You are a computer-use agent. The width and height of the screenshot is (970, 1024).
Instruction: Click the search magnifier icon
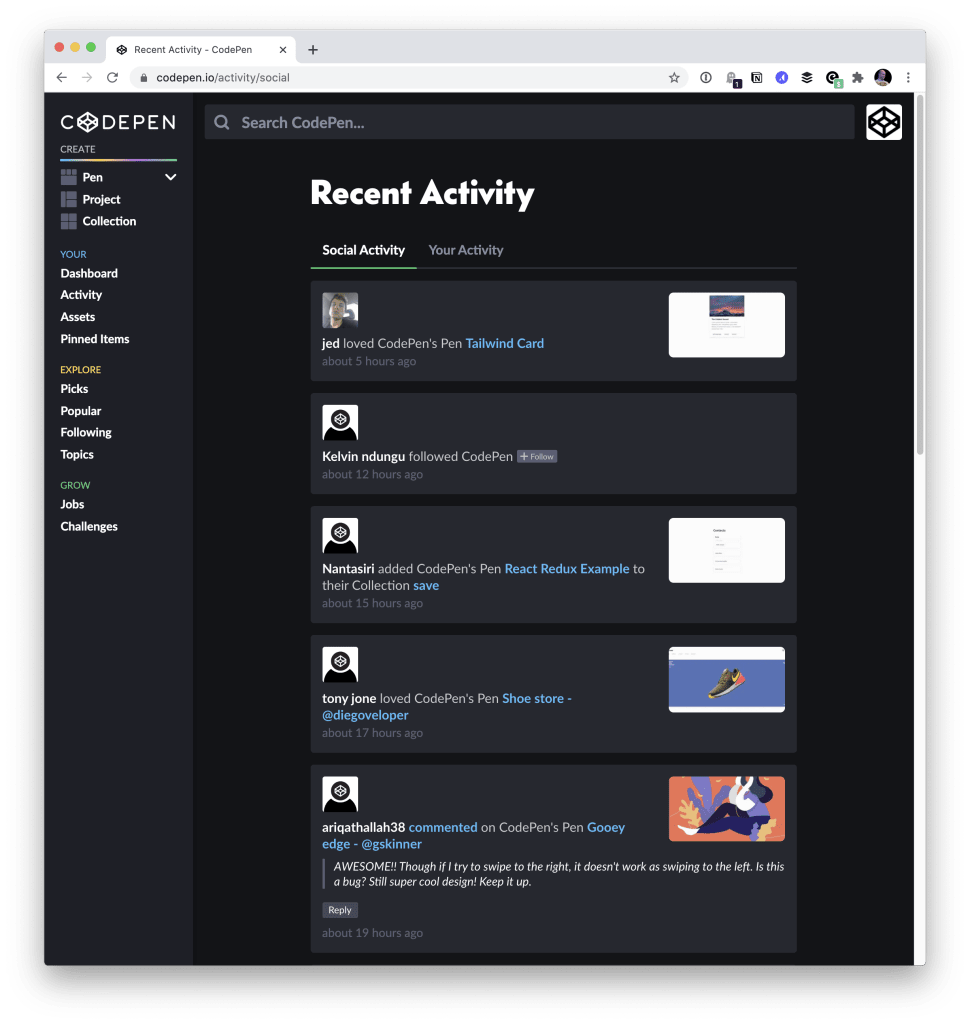coord(221,121)
